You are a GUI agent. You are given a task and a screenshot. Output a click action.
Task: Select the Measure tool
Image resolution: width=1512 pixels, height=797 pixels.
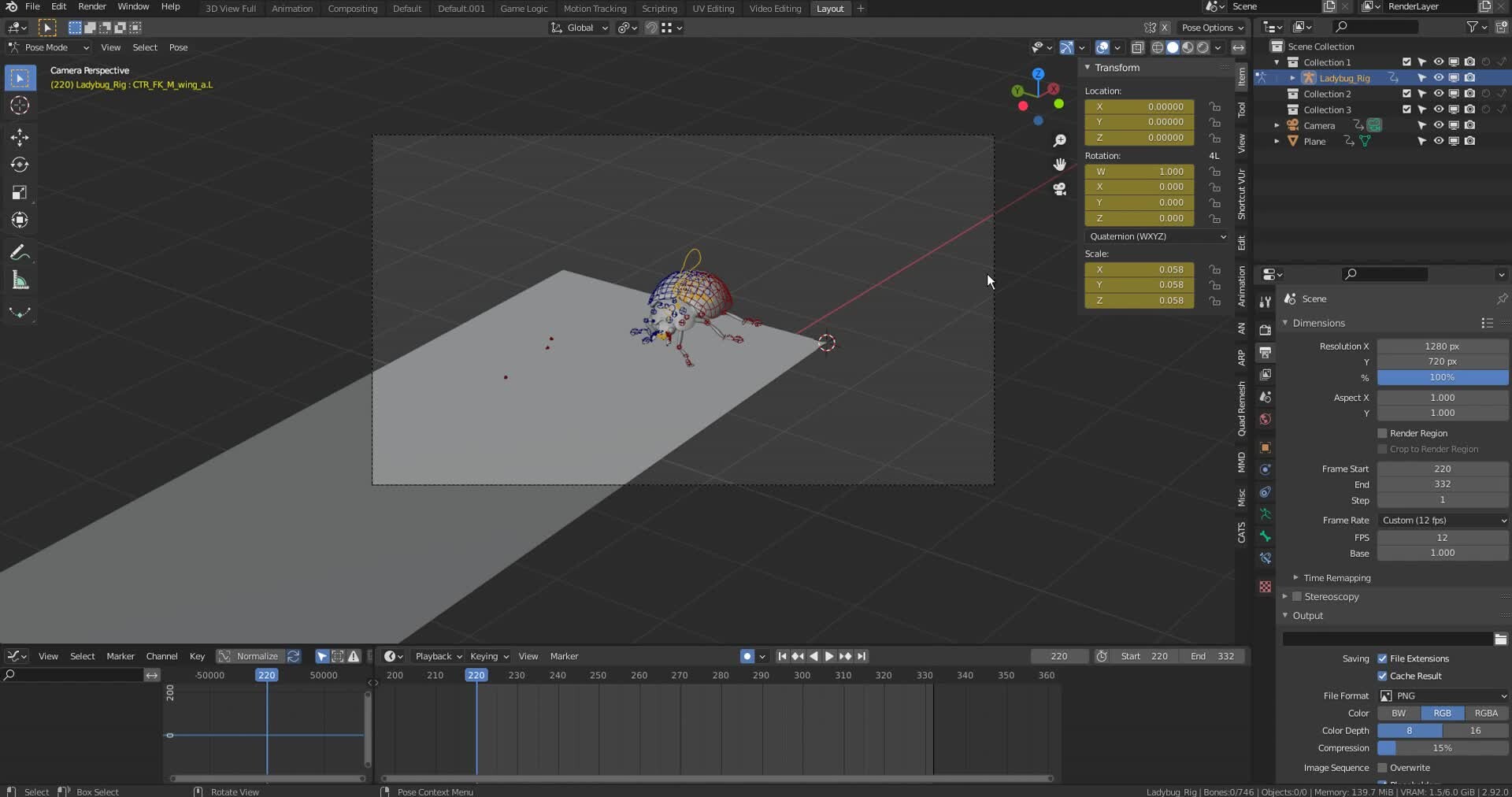[20, 280]
